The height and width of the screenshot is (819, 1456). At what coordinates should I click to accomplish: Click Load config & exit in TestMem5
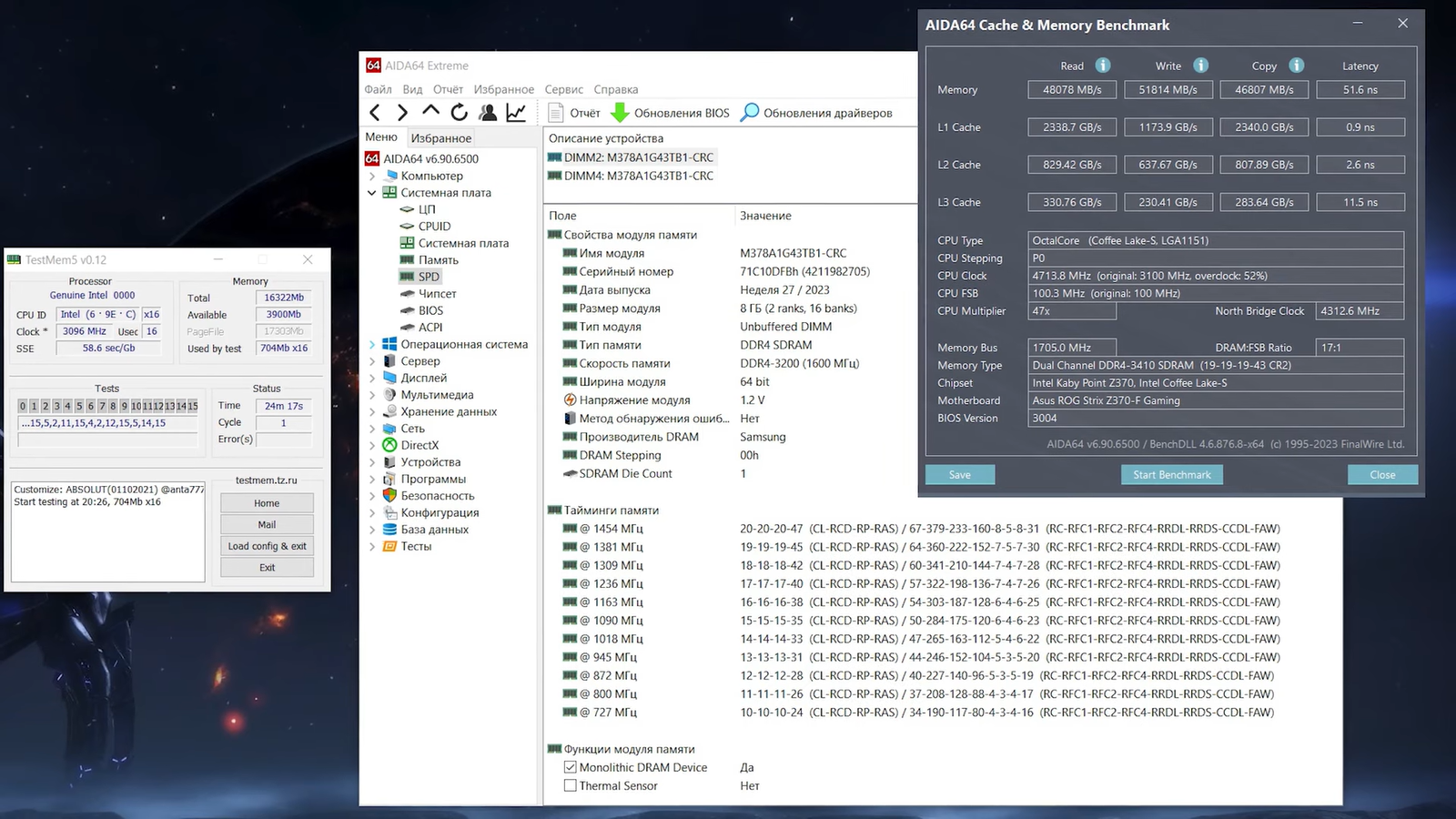coord(267,546)
